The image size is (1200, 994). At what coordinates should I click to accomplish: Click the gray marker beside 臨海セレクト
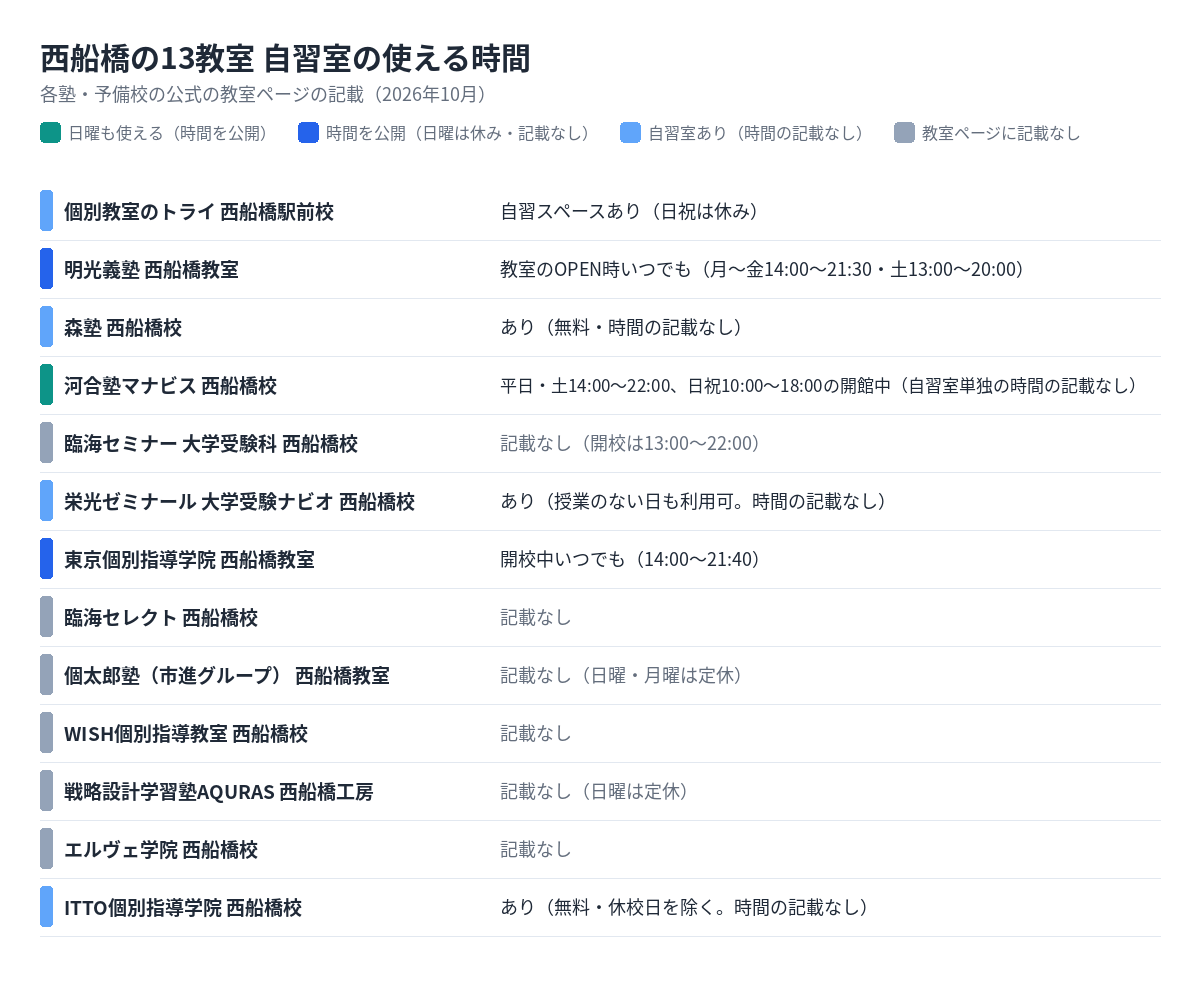[46, 617]
